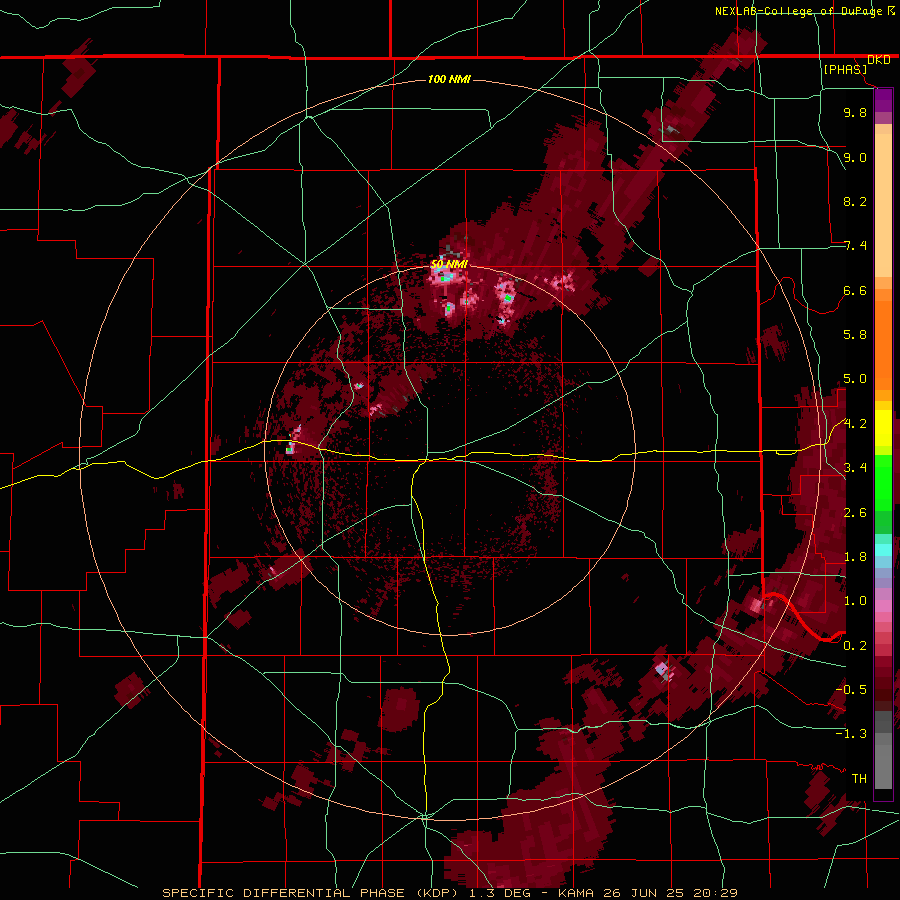Viewport: 900px width, 900px height.
Task: Click the 2.6 value on the color scale
Action: click(855, 513)
